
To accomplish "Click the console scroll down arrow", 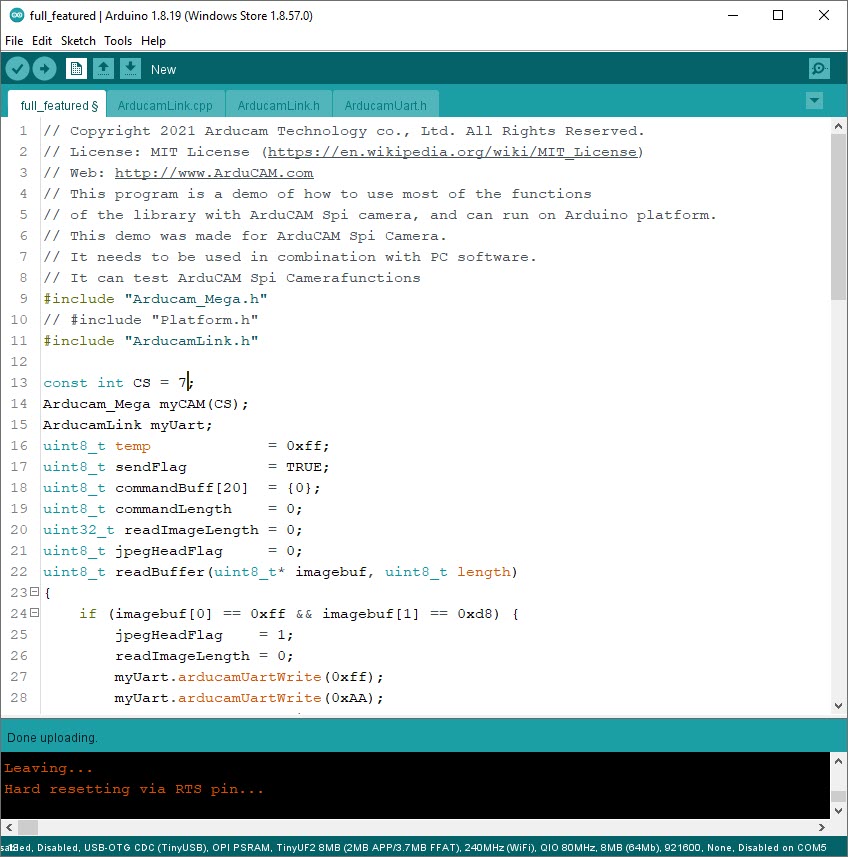I will click(x=838, y=811).
